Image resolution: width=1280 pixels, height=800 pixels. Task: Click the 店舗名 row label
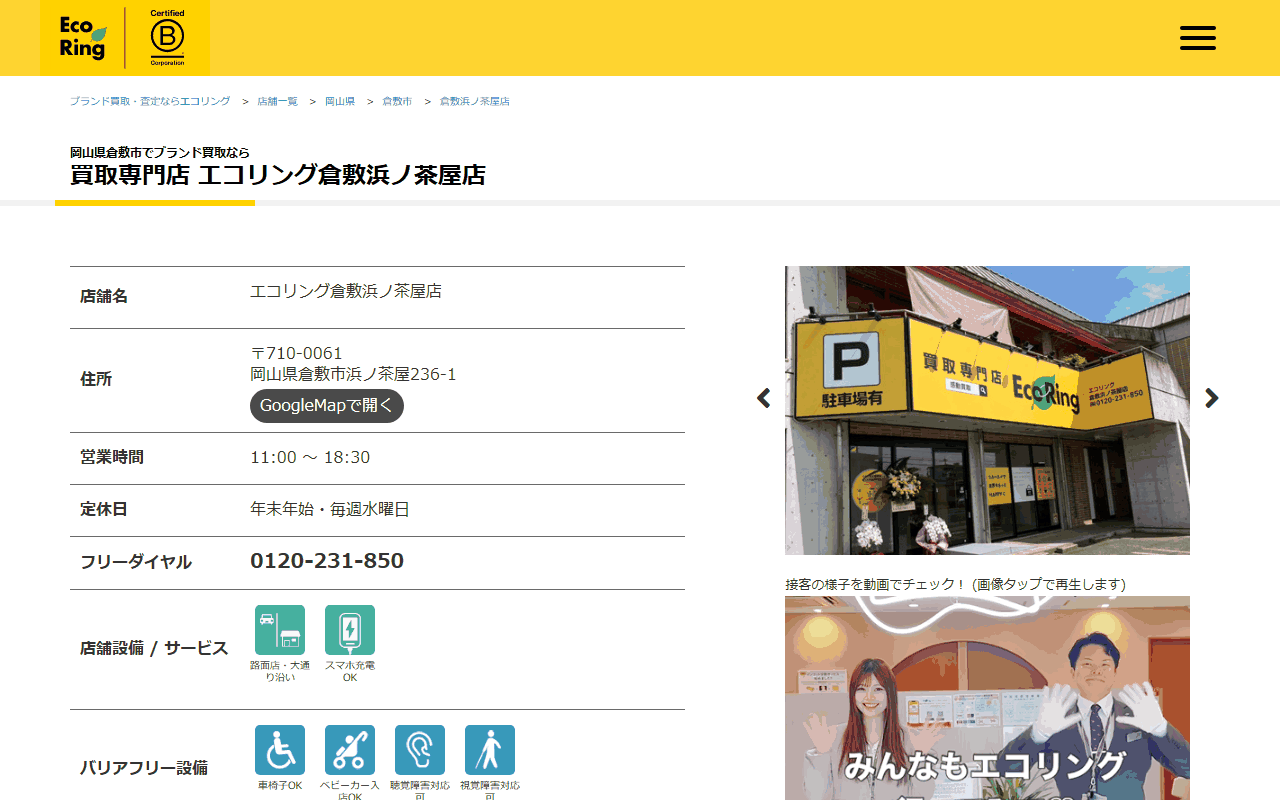104,297
